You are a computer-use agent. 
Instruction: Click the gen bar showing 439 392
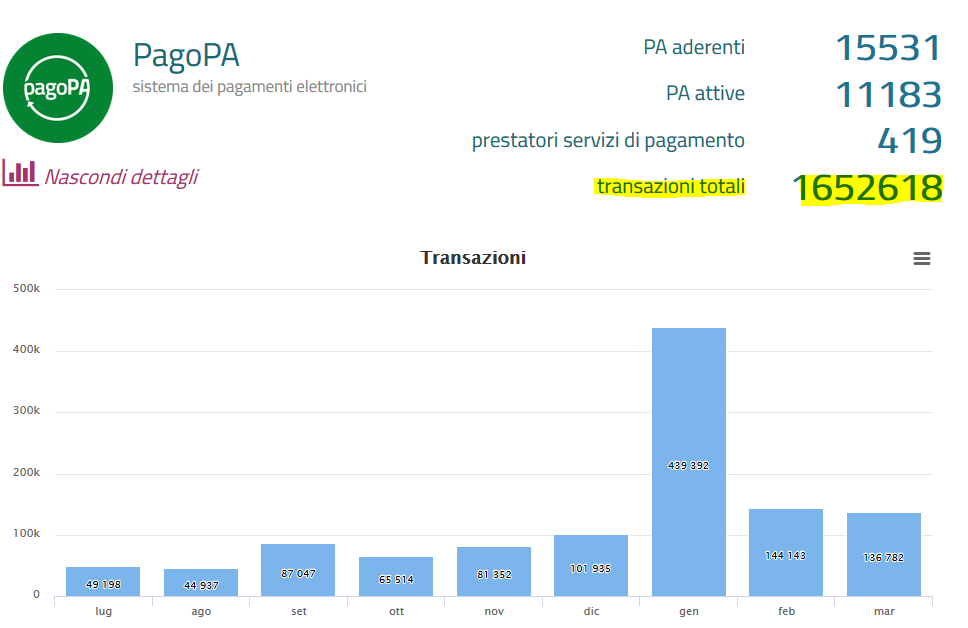coord(689,462)
